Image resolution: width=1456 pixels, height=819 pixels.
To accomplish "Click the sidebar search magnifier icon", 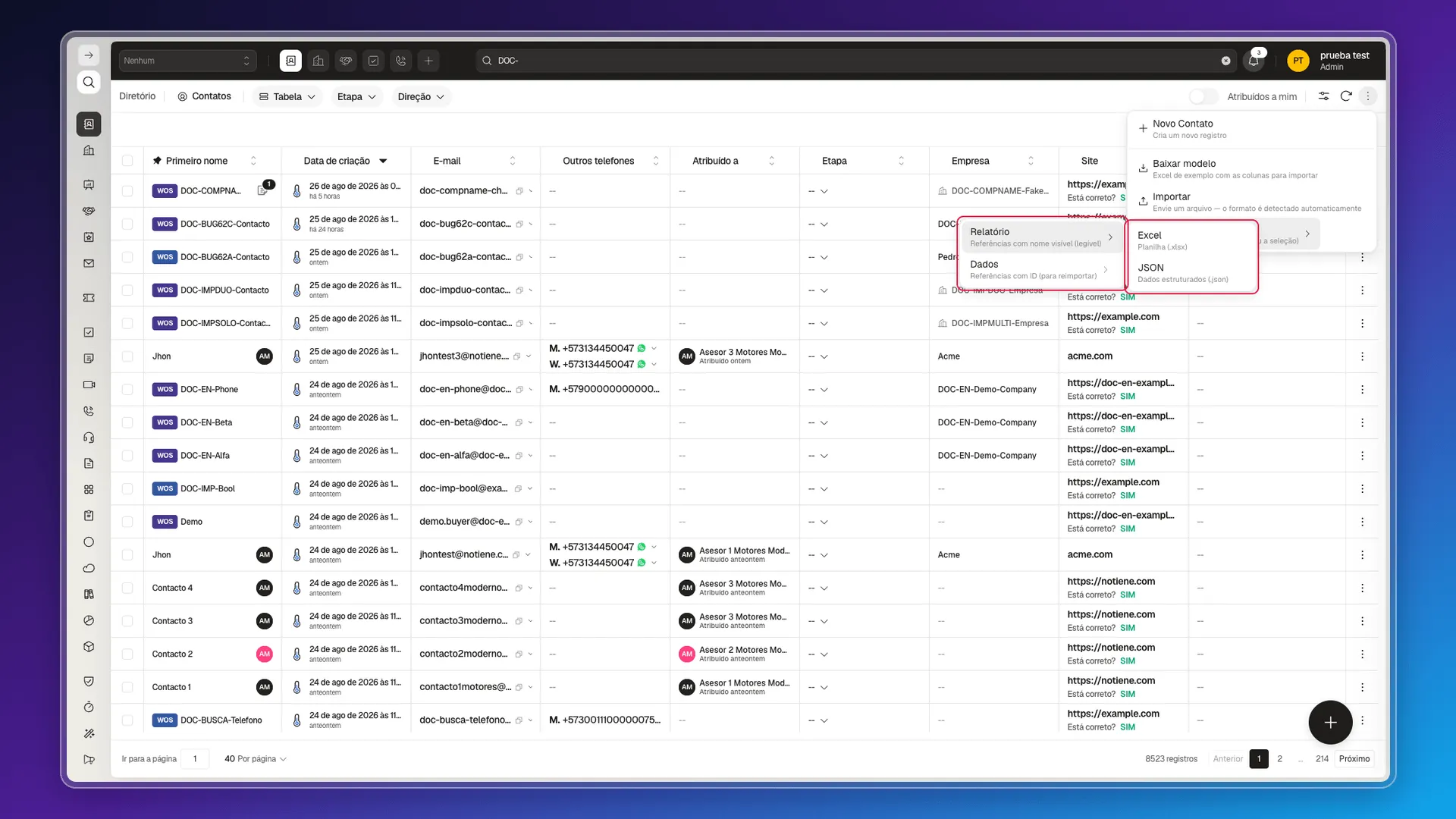I will 89,82.
